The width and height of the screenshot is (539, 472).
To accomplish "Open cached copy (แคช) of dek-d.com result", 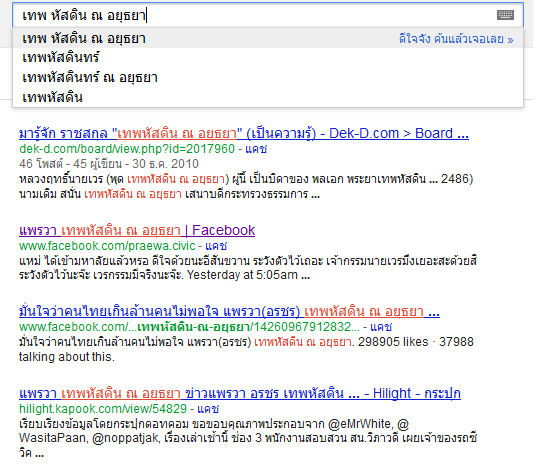I will pyautogui.click(x=256, y=149).
